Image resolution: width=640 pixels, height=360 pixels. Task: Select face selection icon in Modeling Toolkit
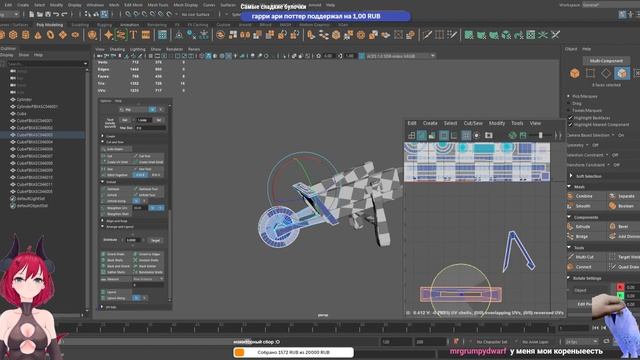click(x=622, y=73)
